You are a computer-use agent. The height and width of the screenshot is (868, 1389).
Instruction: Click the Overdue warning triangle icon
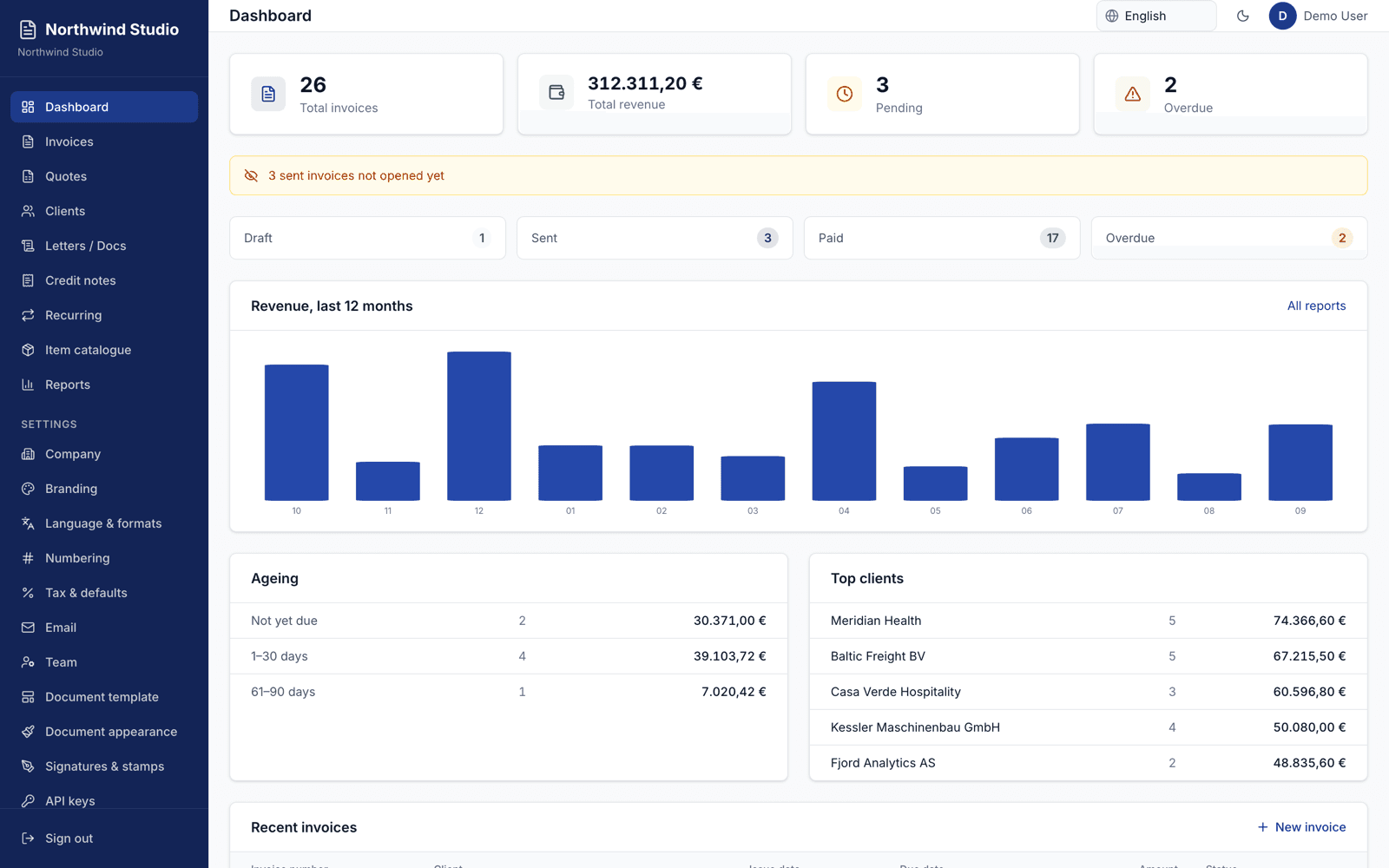point(1133,94)
